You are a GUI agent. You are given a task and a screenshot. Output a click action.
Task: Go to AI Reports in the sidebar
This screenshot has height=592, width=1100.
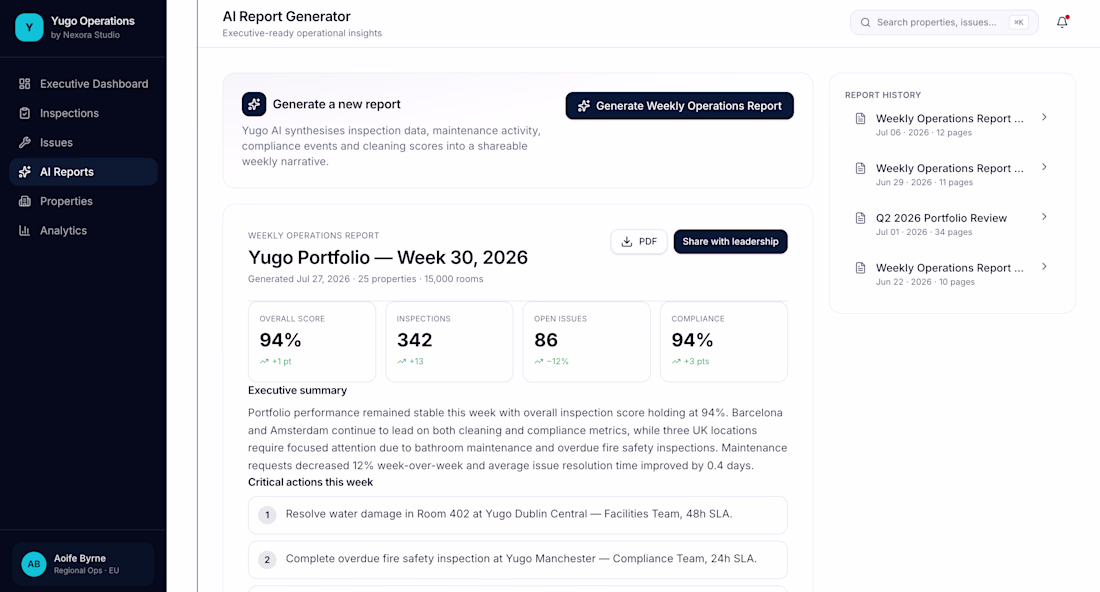click(83, 172)
